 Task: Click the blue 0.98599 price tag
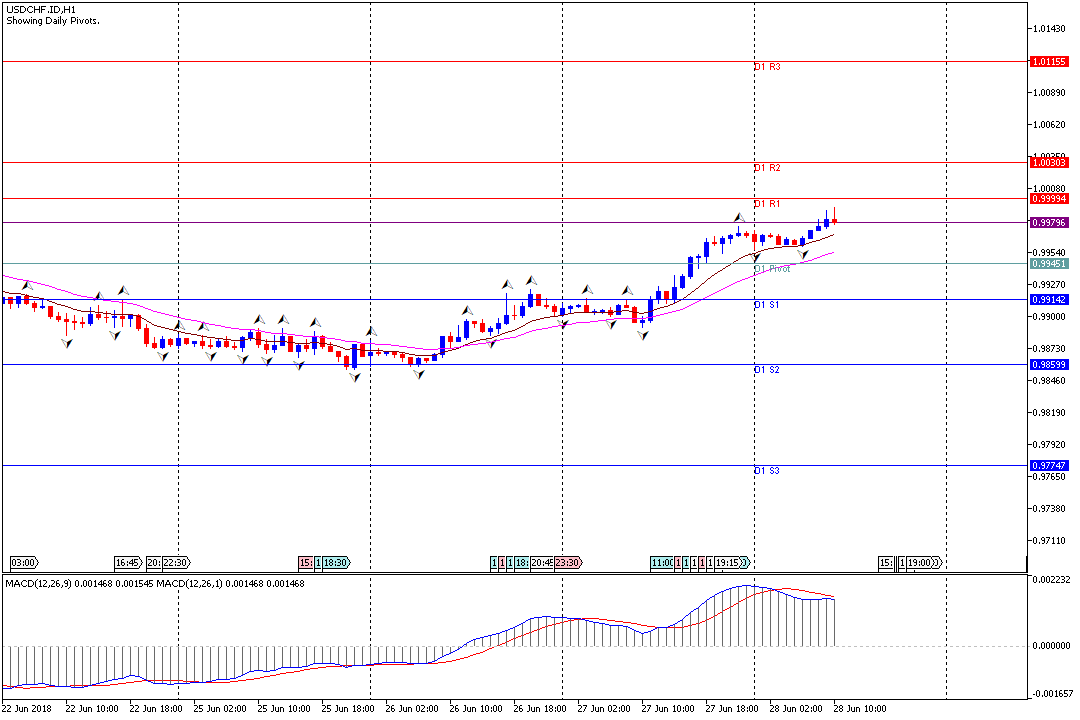pyautogui.click(x=1049, y=364)
